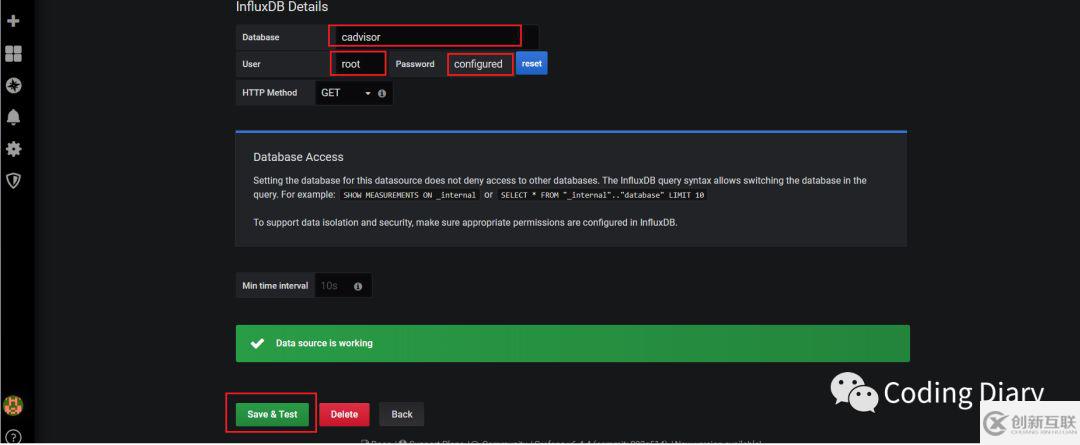Open Server Admin shield icon
Image resolution: width=1080 pixels, height=445 pixels.
(13, 180)
